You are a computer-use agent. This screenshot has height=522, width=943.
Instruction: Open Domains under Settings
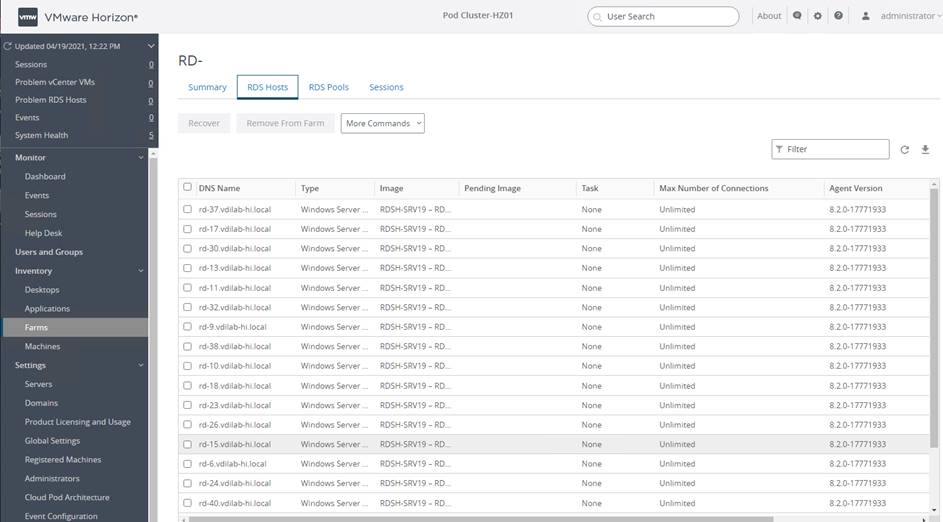[41, 403]
